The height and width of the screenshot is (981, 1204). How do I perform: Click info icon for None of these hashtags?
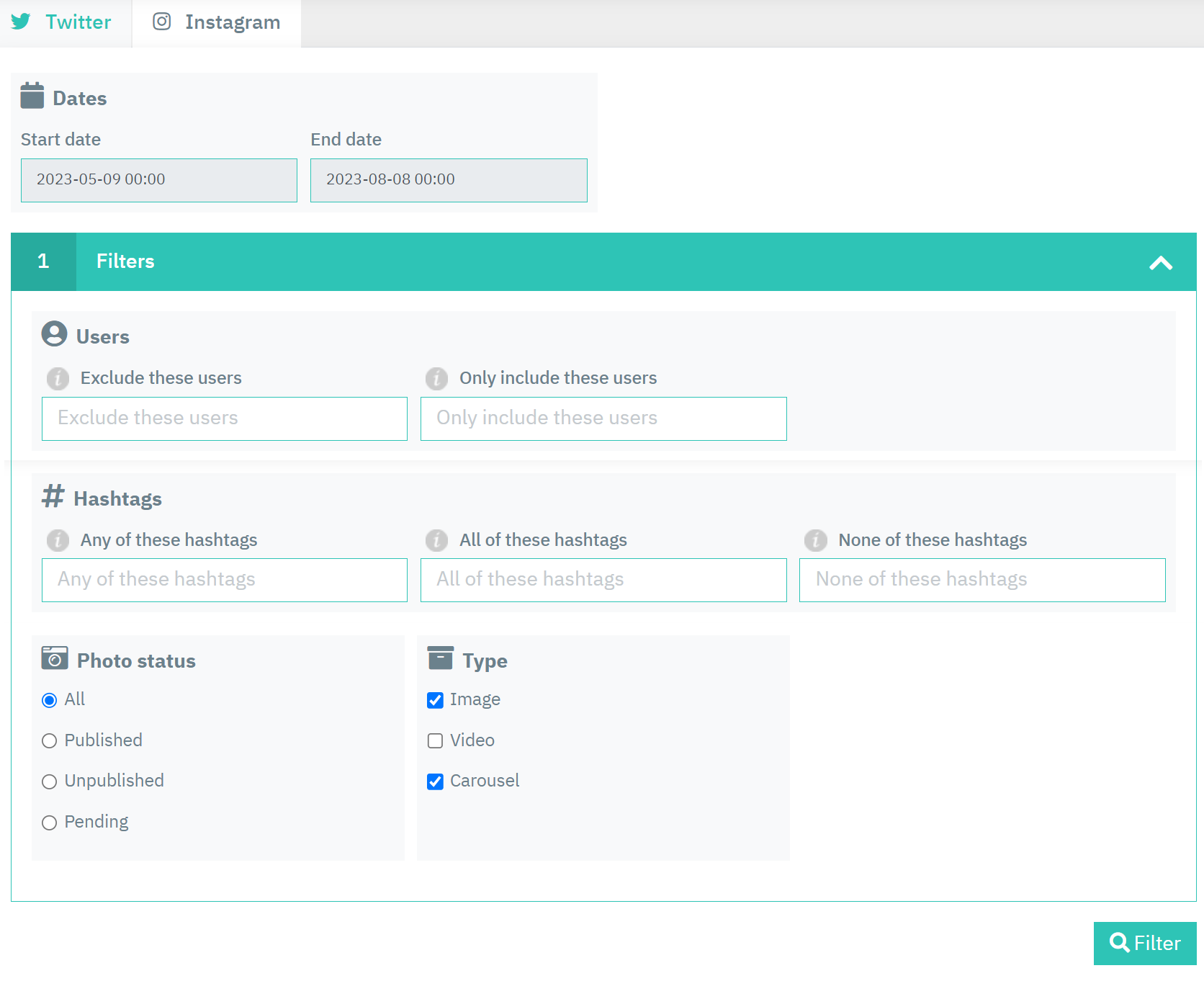pos(815,540)
